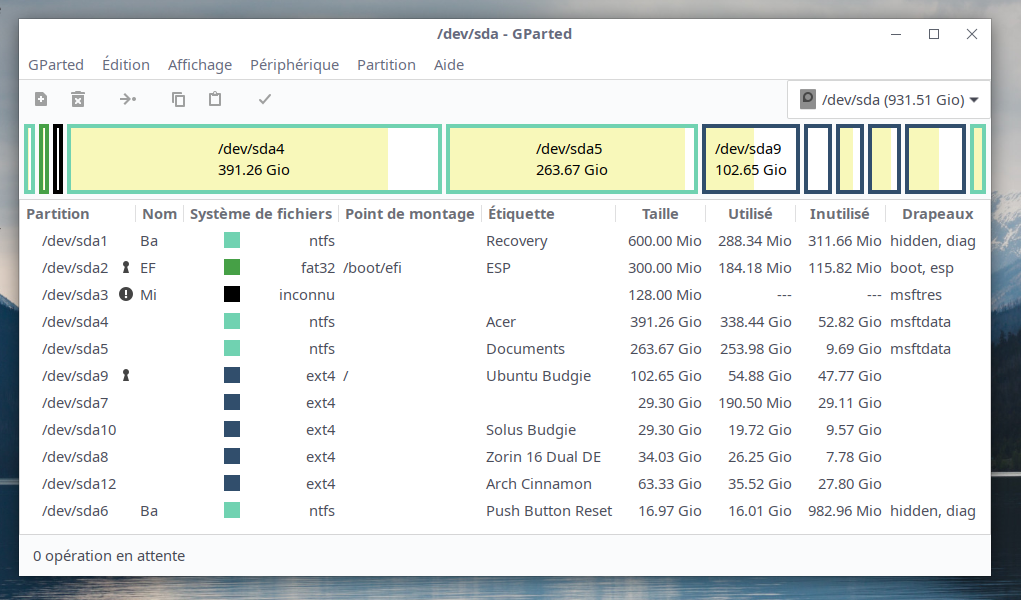Open the Périphérique menu
Viewport: 1021px width, 600px height.
coord(294,65)
